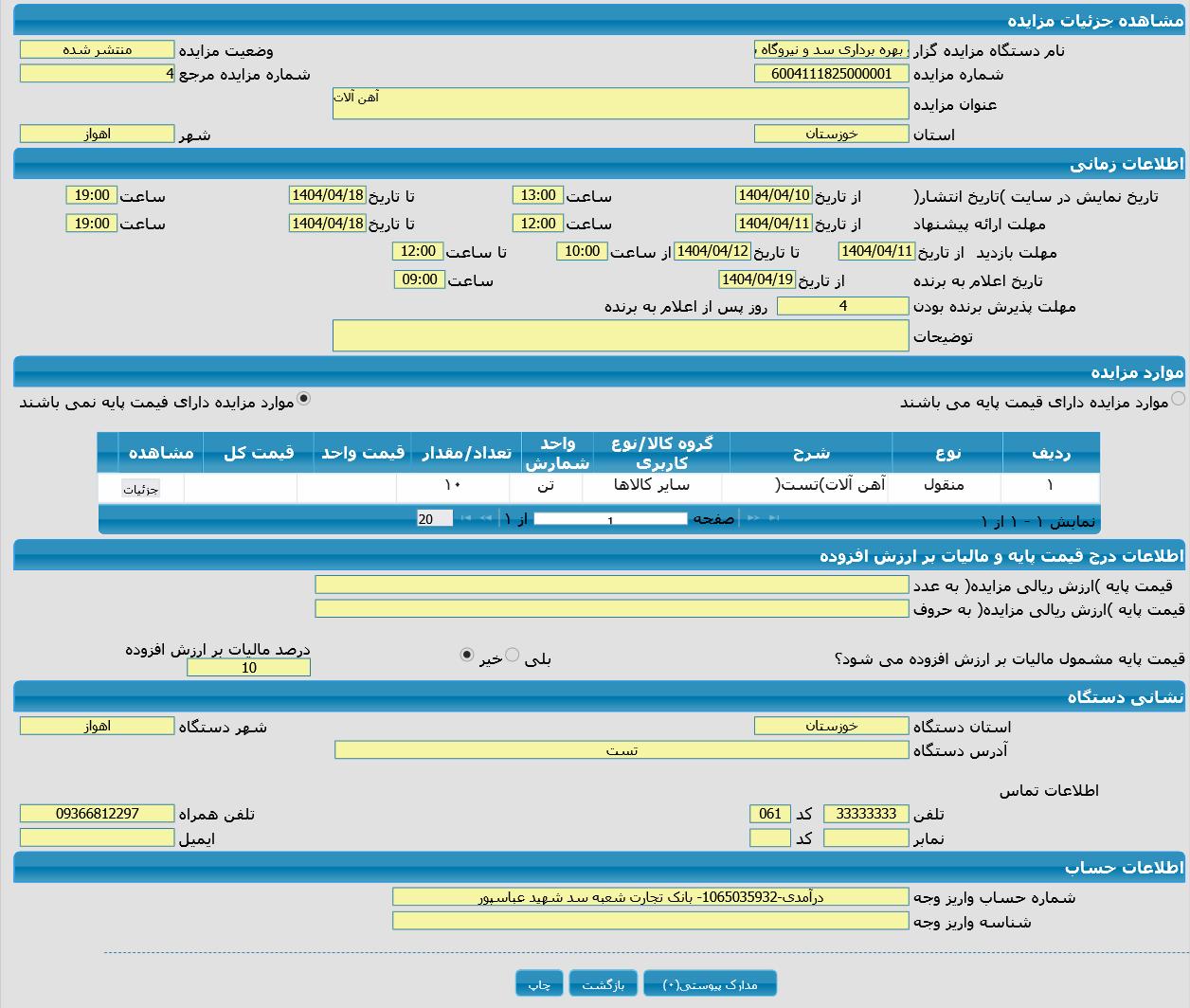This screenshot has width=1190, height=1008.
Task: Click the 'شرح' column header
Action: pyautogui.click(x=810, y=453)
